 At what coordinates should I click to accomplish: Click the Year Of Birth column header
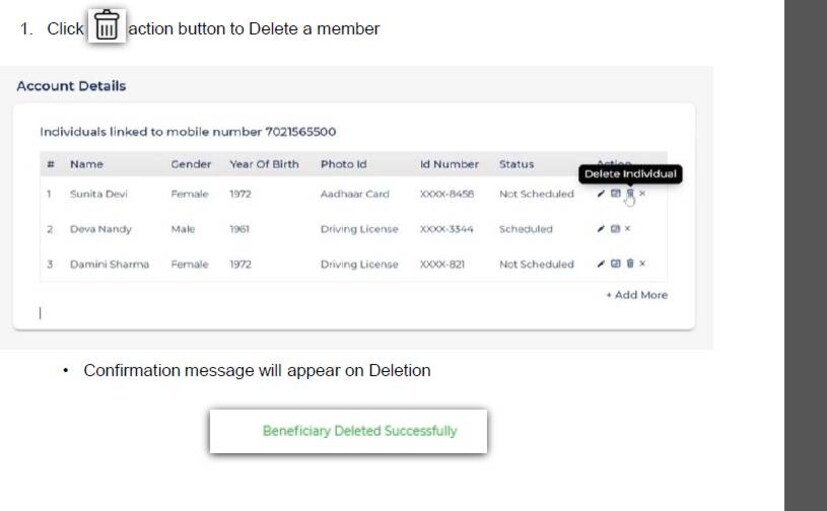pos(264,164)
